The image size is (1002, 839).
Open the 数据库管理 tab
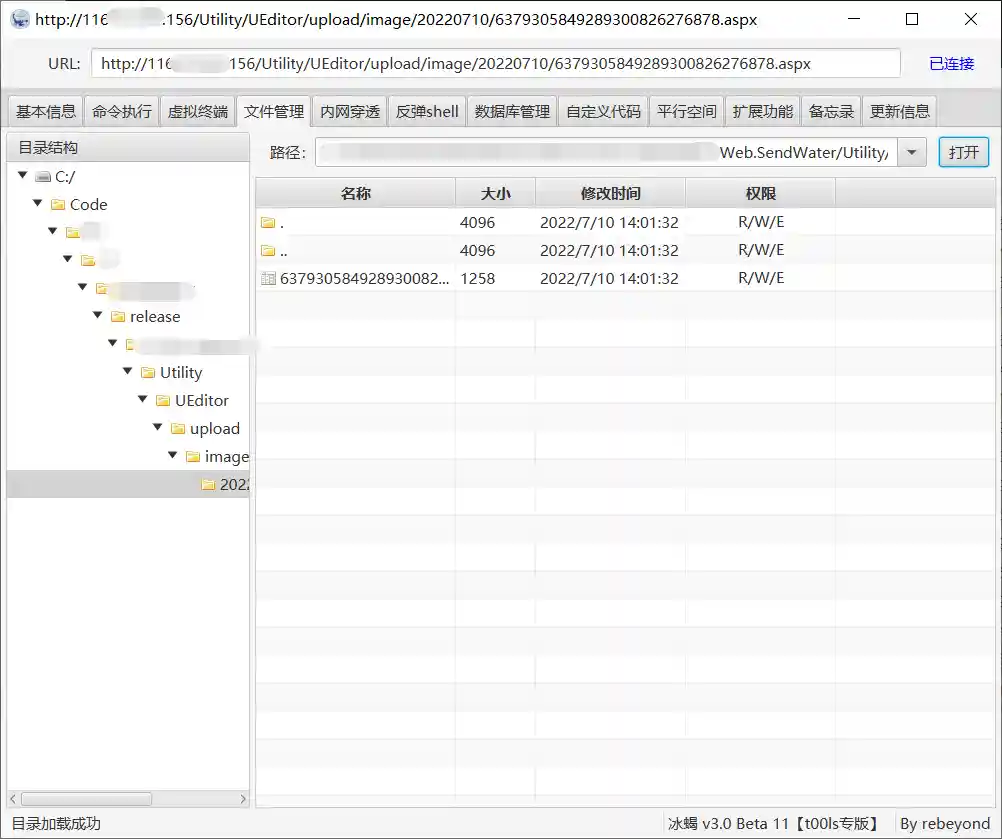tap(512, 111)
